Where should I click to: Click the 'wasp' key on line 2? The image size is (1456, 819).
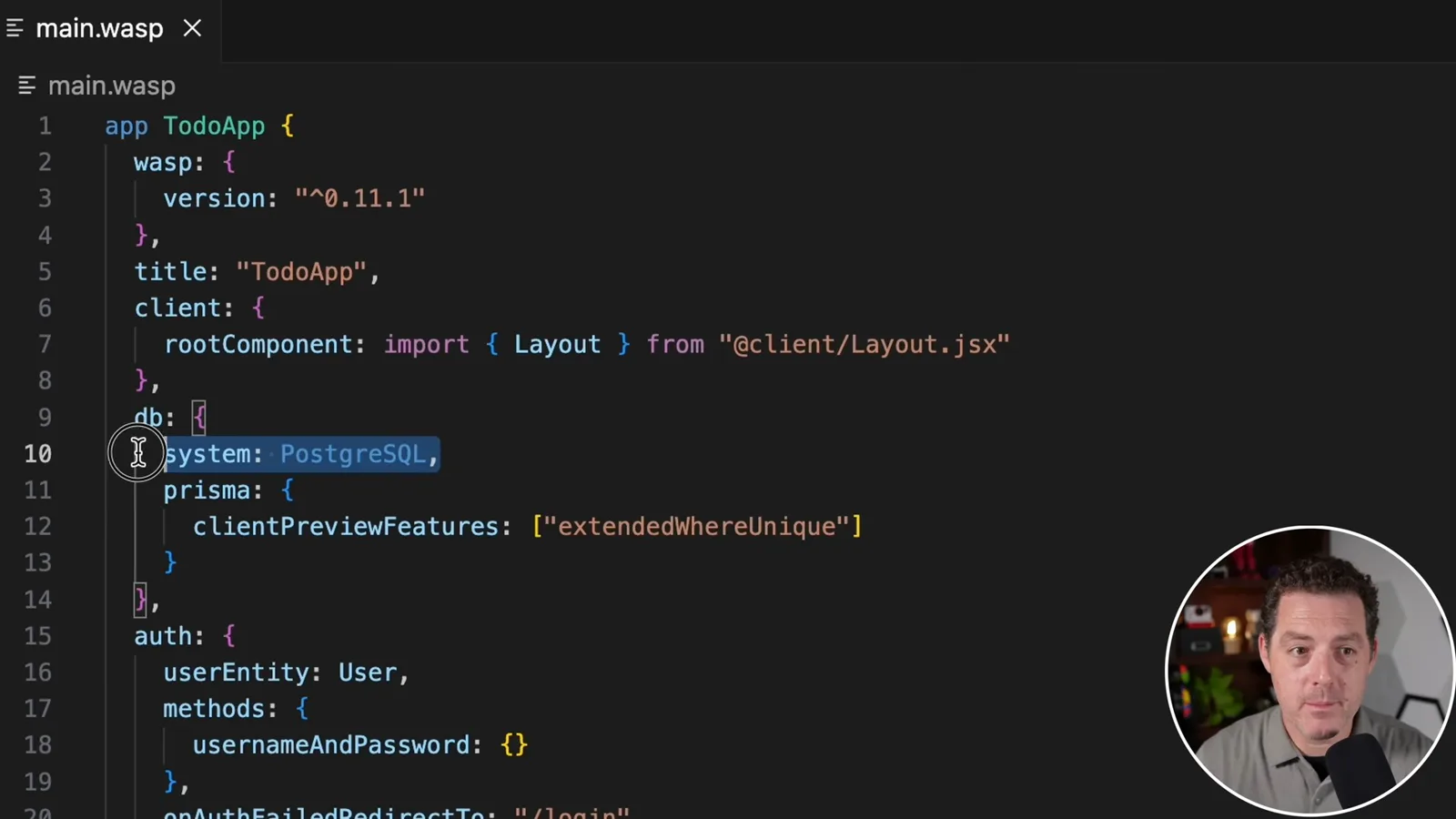[163, 162]
